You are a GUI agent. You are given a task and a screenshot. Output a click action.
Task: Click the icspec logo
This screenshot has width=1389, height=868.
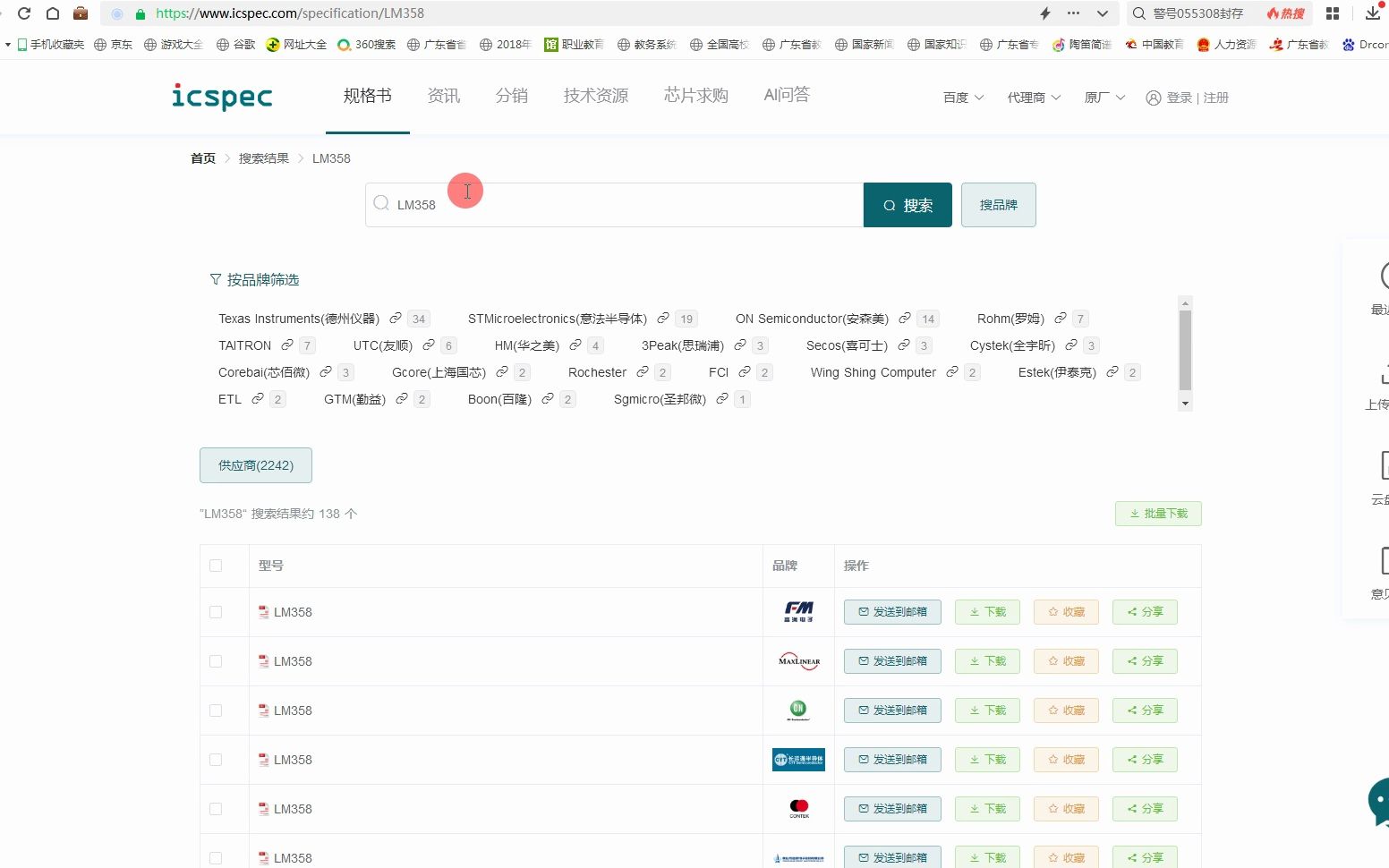point(222,96)
